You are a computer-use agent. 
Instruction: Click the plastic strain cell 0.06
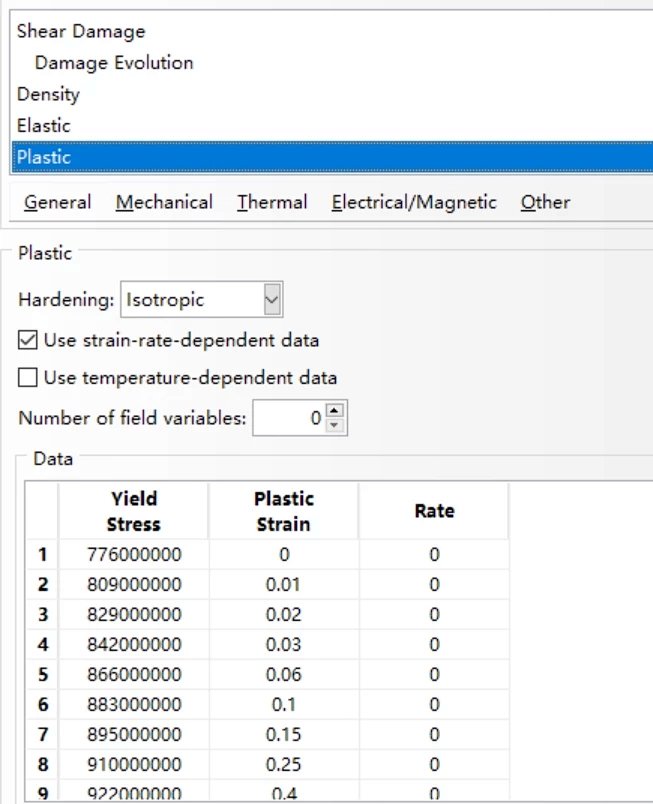[283, 674]
